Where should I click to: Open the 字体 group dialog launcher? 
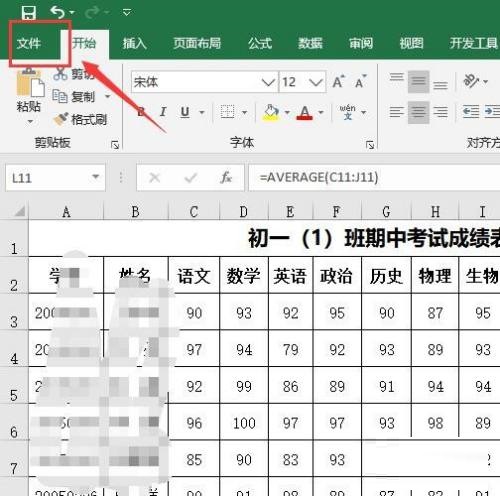point(370,145)
